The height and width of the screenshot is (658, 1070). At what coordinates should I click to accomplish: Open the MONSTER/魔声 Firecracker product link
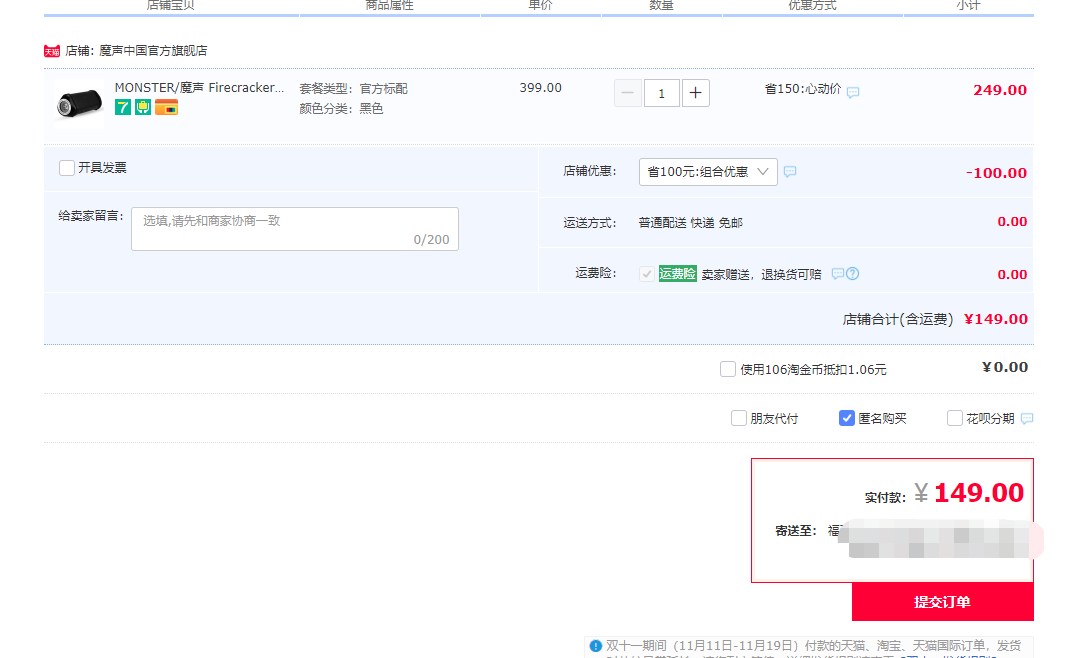199,87
